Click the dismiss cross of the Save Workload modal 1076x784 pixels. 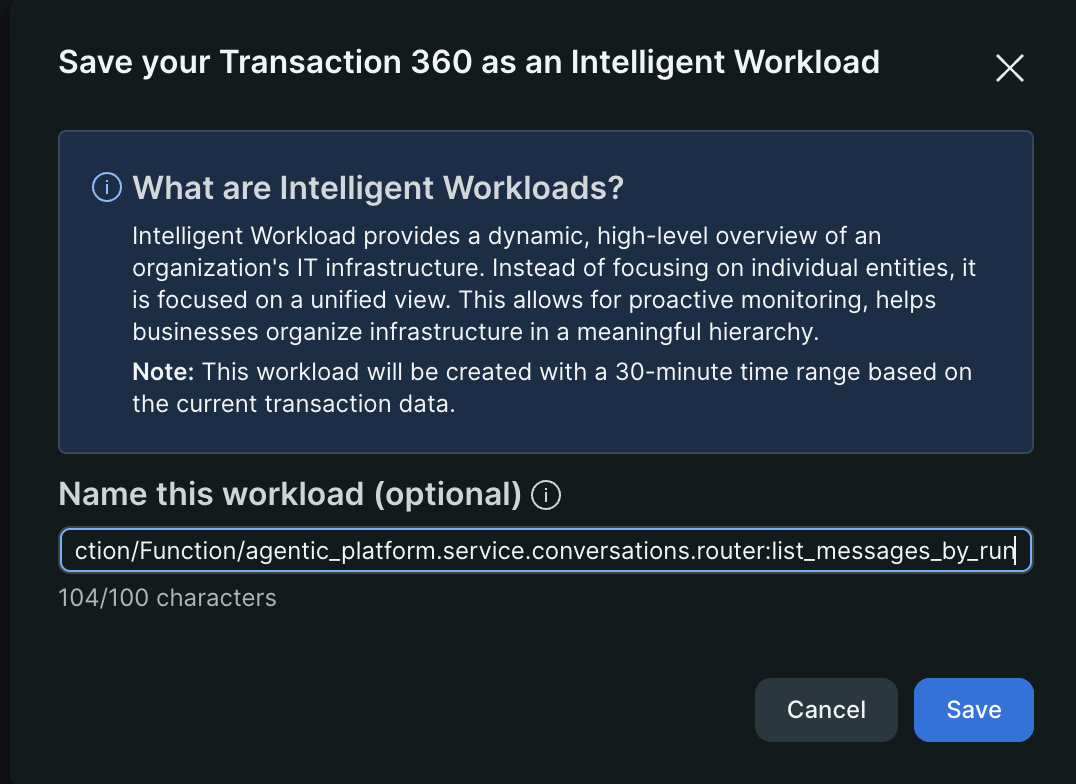[1009, 68]
